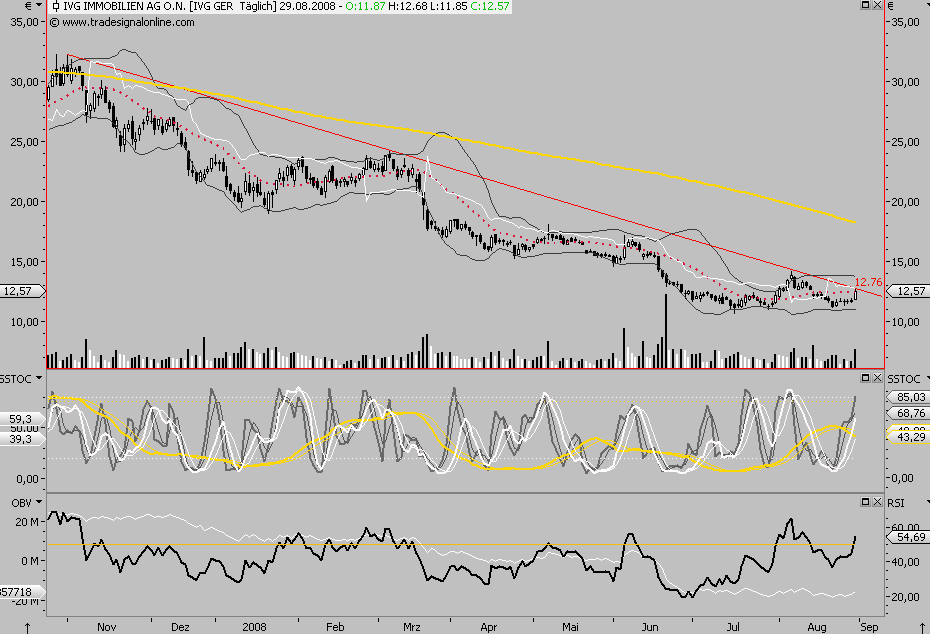The height and width of the screenshot is (634, 930).
Task: Maximize the OBV/RSI indicator pane
Action: click(865, 502)
